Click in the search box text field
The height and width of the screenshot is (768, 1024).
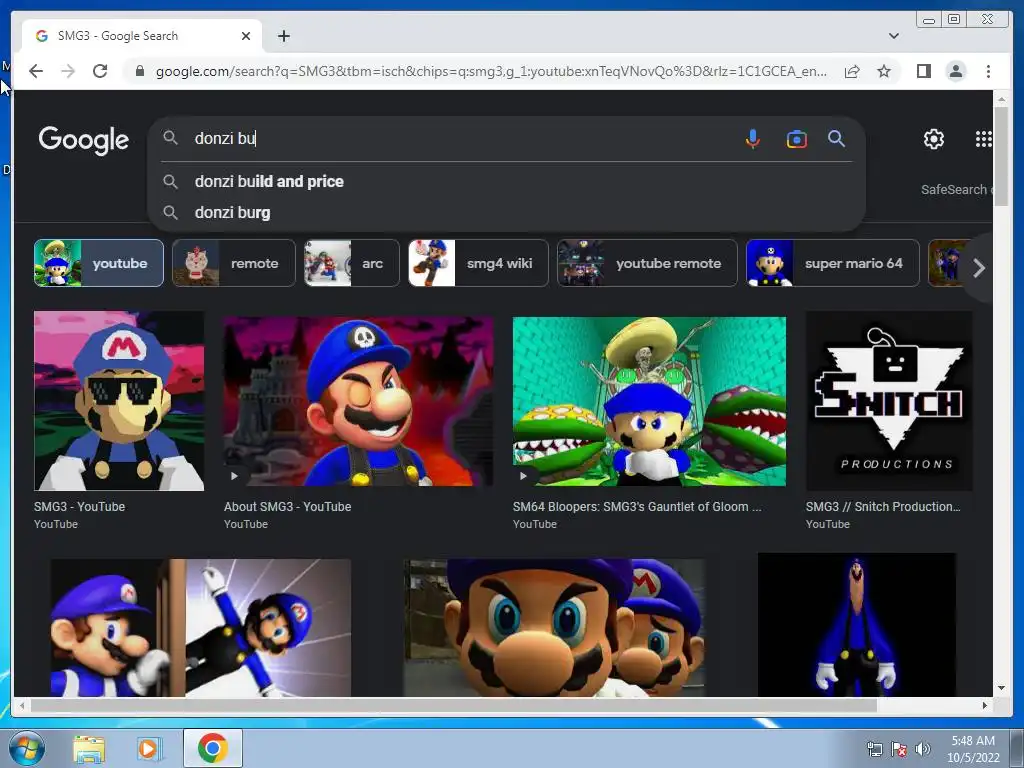(457, 138)
